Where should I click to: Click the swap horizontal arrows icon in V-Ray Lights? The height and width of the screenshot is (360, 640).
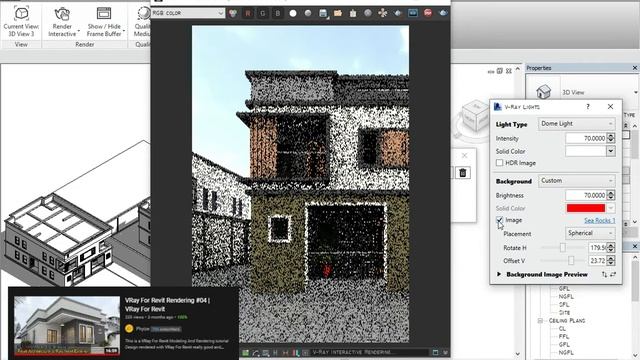(613, 275)
